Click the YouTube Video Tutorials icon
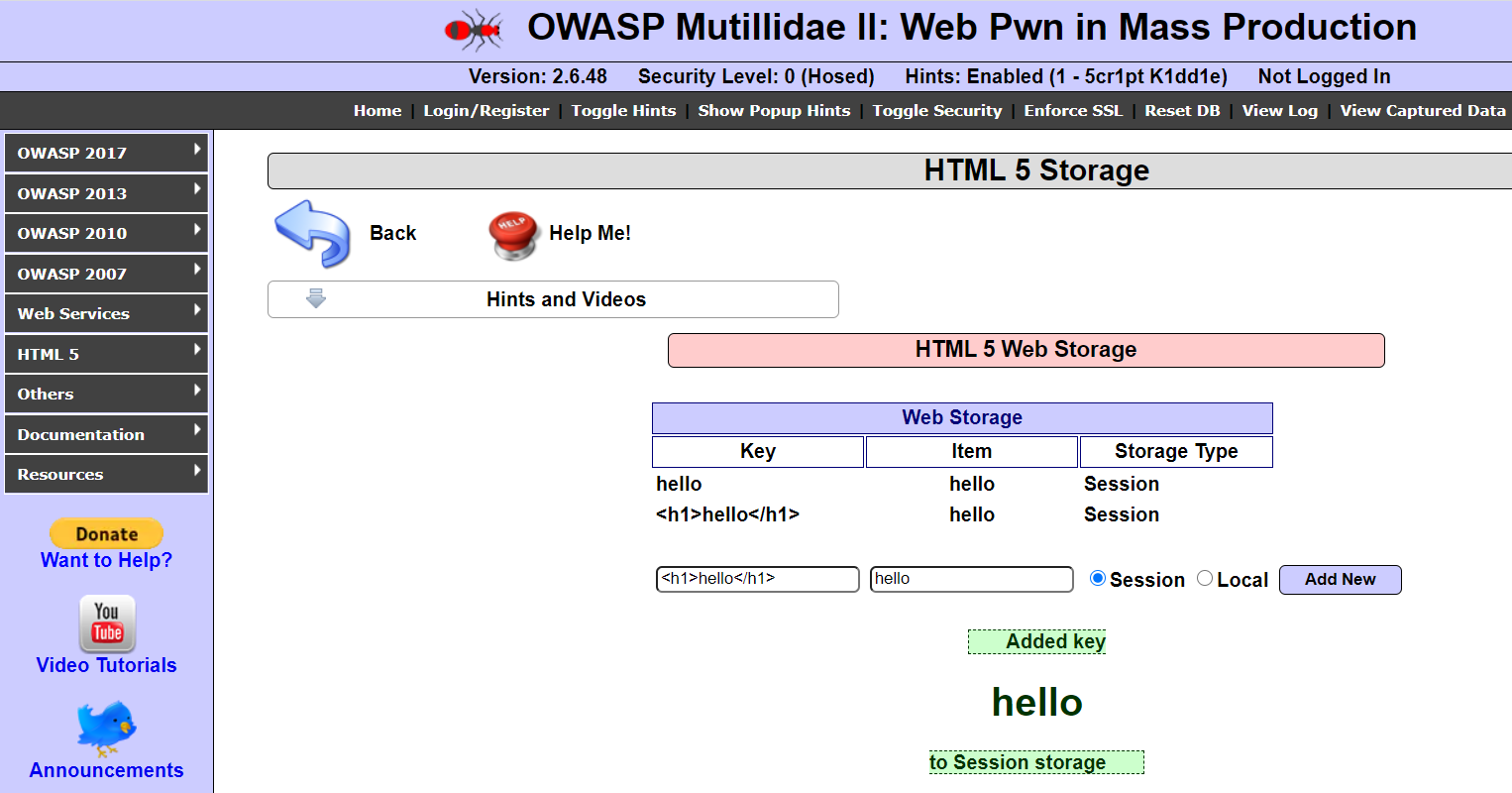This screenshot has width=1512, height=793. click(106, 623)
